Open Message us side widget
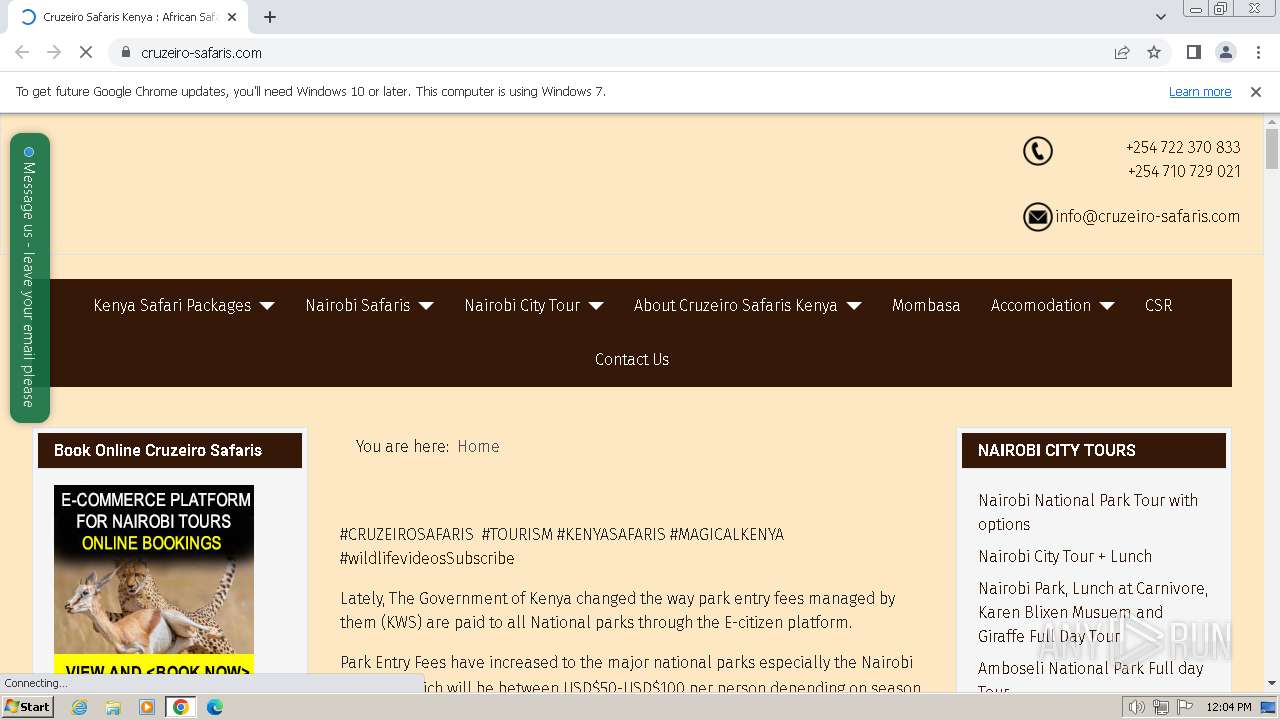The image size is (1280, 720). (29, 278)
